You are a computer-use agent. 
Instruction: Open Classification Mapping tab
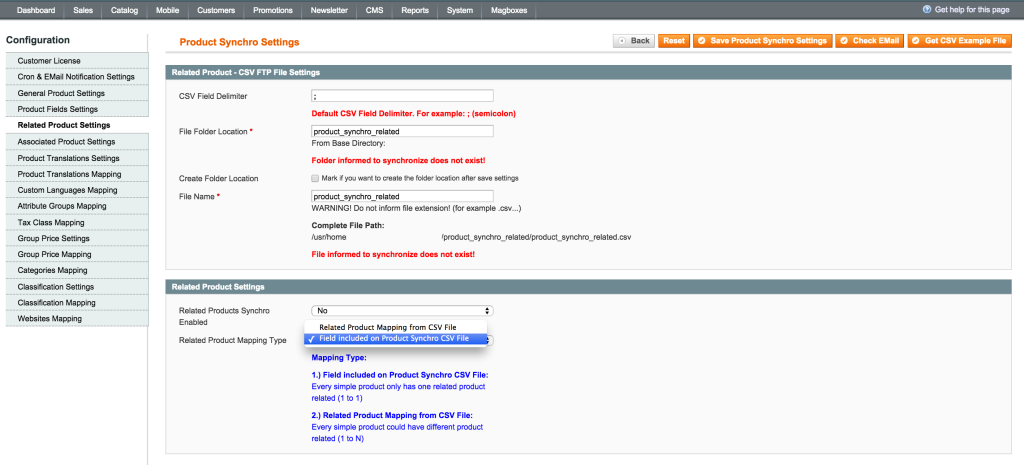click(77, 303)
